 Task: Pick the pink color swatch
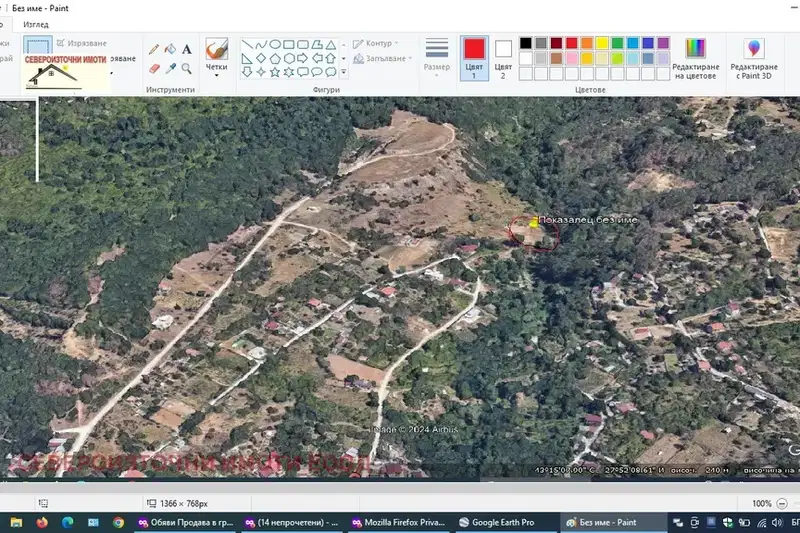point(571,58)
